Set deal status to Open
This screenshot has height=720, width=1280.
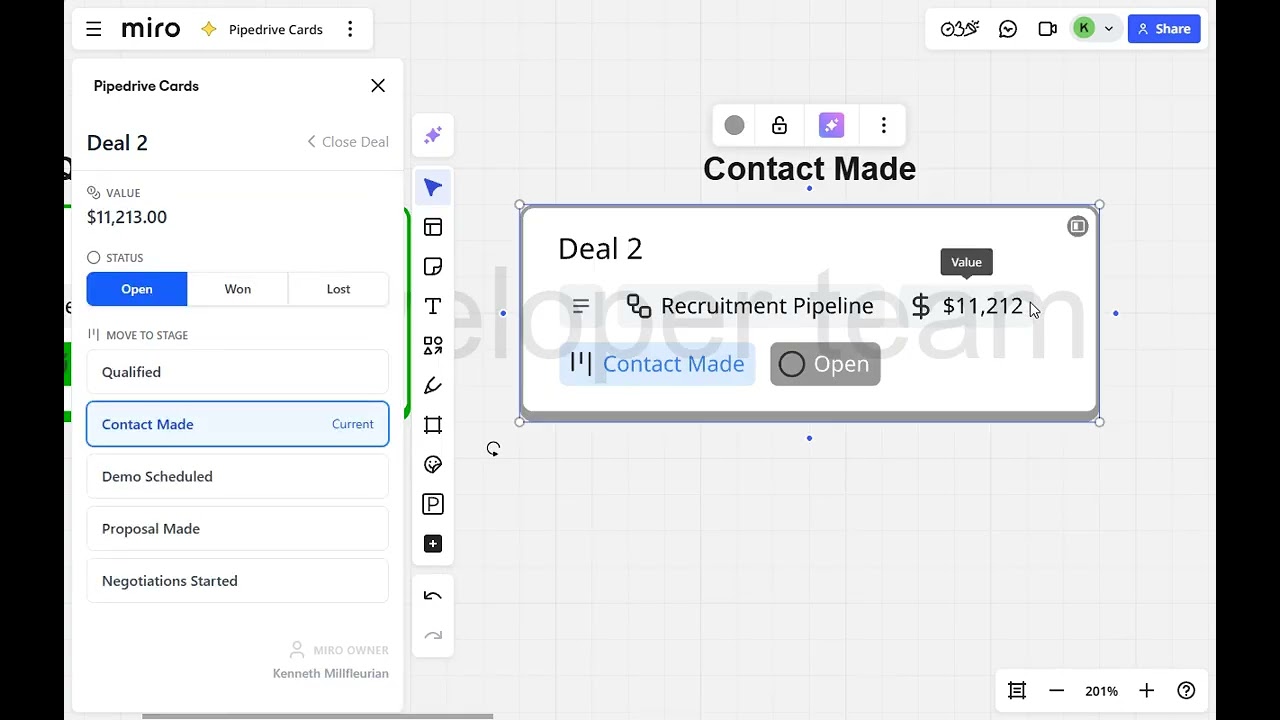coord(137,289)
